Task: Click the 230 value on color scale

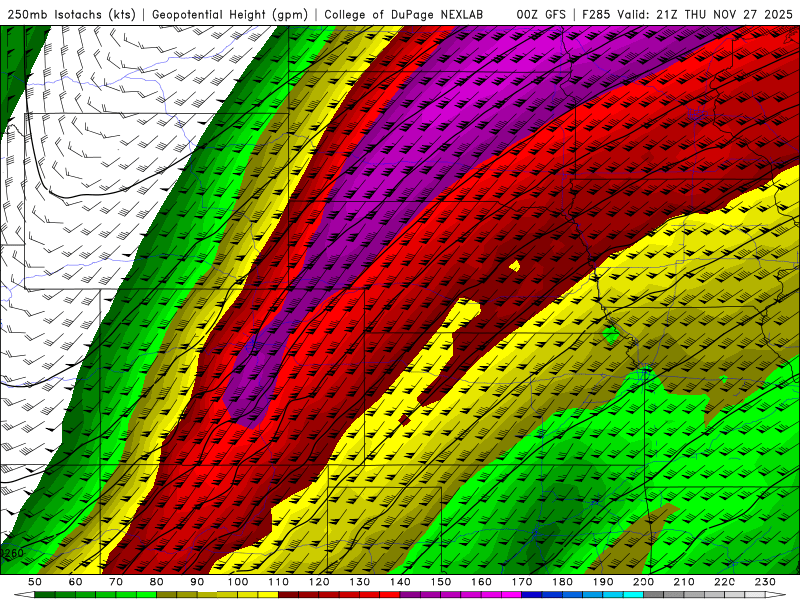Action: [765, 582]
